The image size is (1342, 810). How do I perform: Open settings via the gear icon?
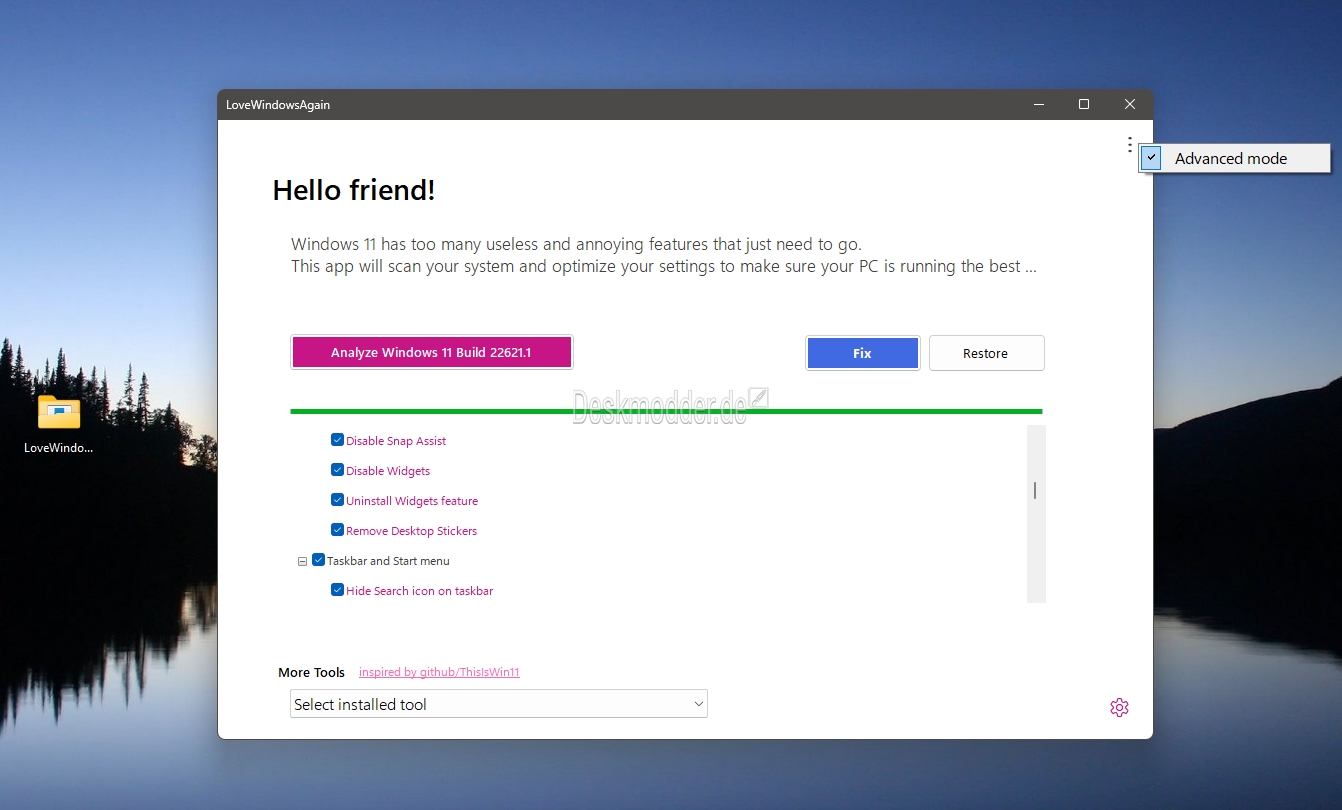click(x=1119, y=707)
